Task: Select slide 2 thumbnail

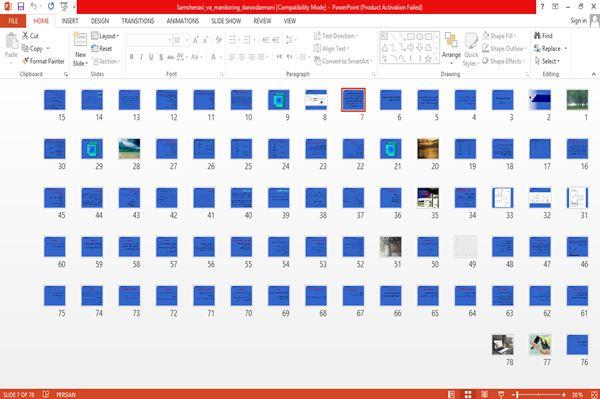Action: (x=540, y=100)
